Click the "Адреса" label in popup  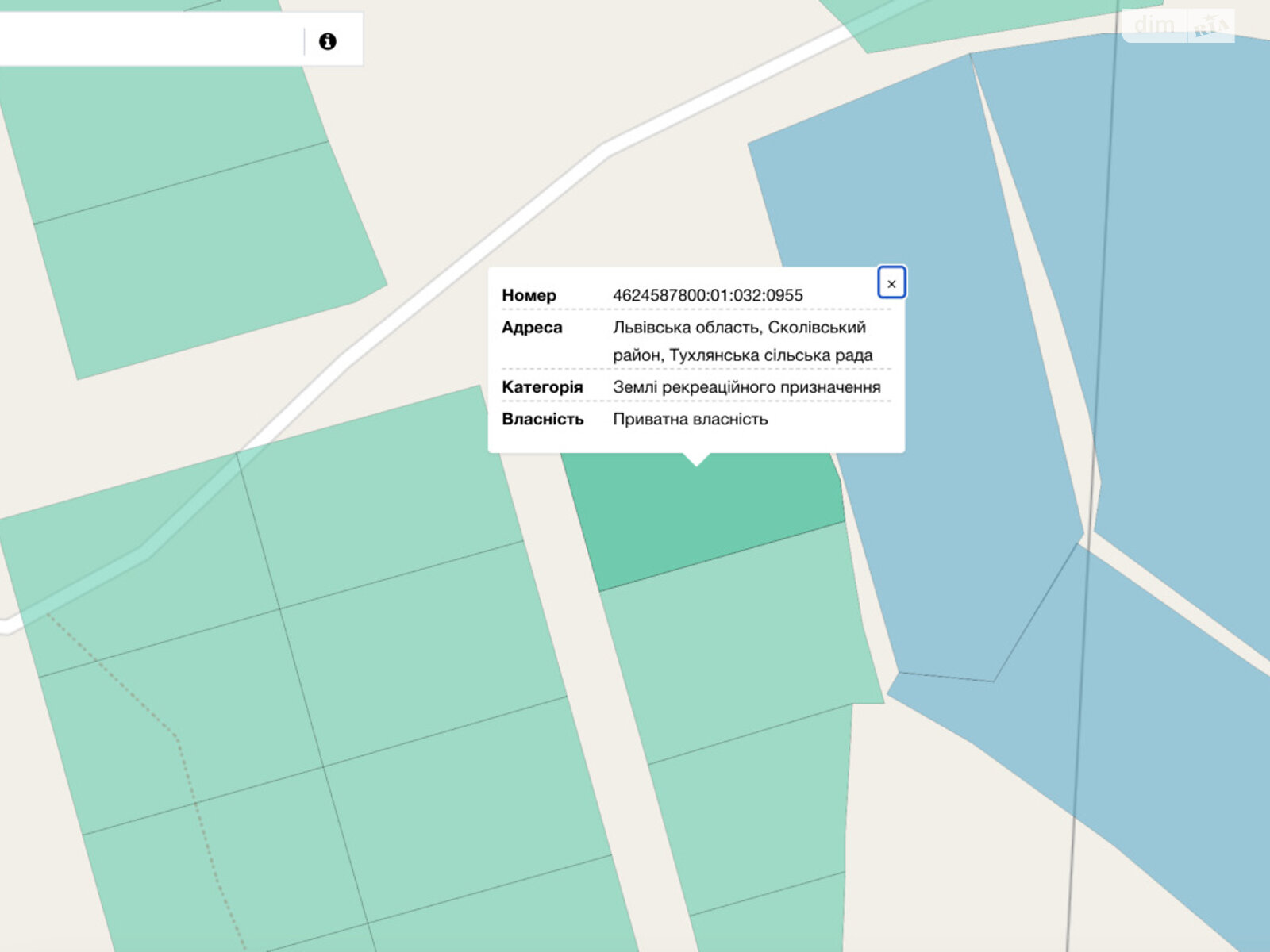point(532,327)
